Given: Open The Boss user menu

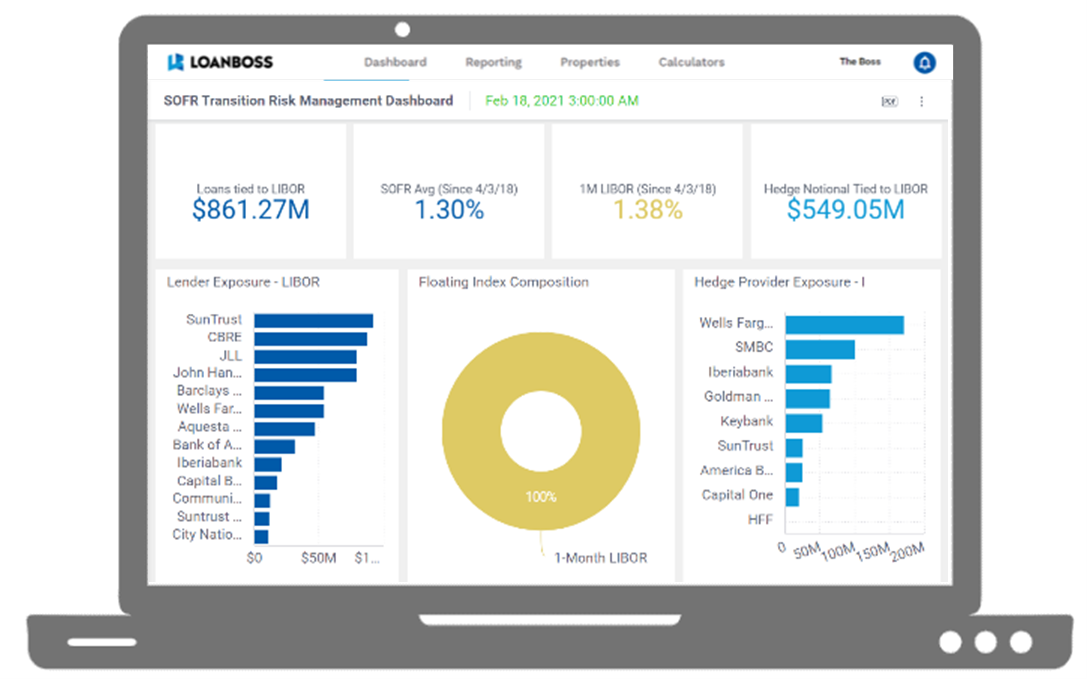Looking at the screenshot, I should click(860, 62).
